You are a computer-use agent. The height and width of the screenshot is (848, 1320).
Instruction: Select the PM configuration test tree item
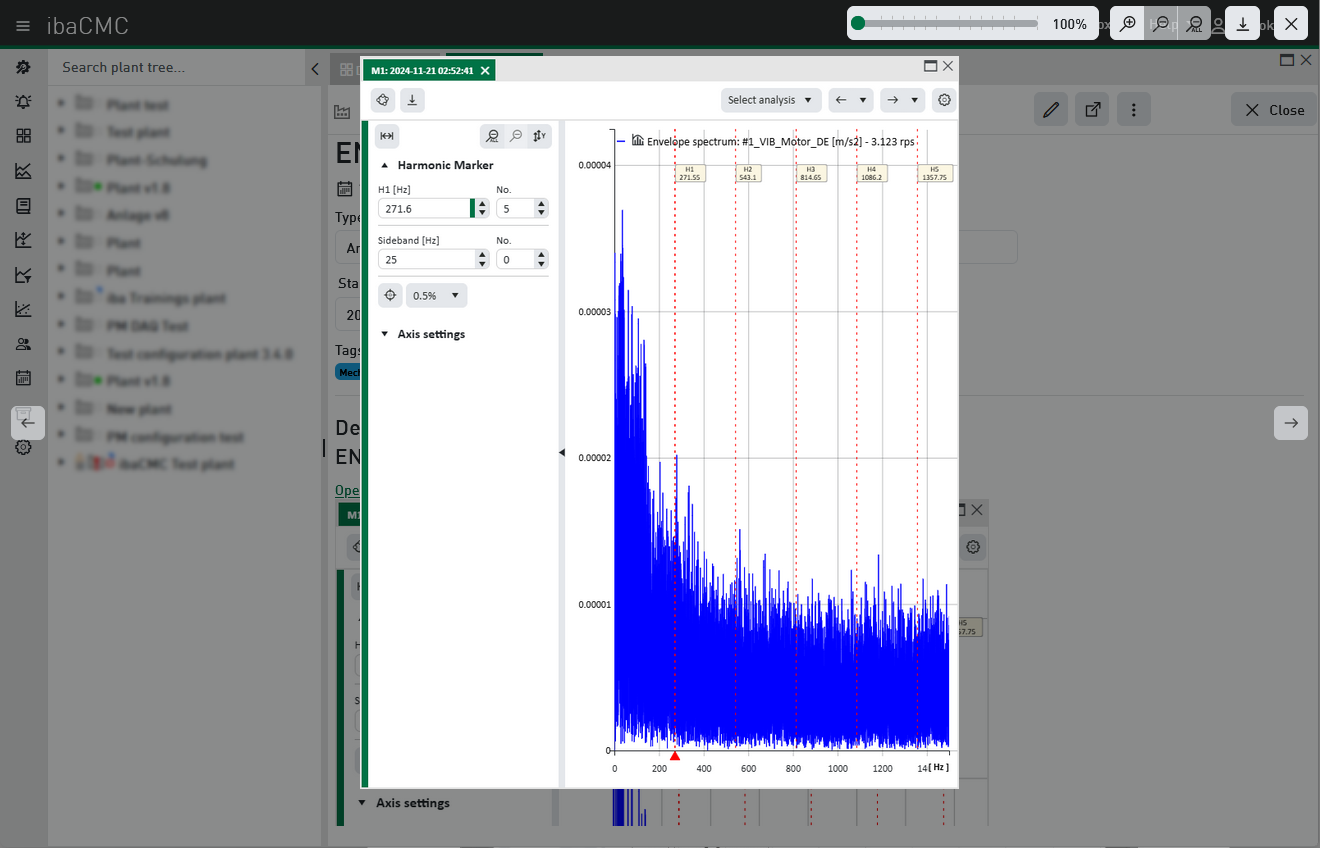pos(176,437)
